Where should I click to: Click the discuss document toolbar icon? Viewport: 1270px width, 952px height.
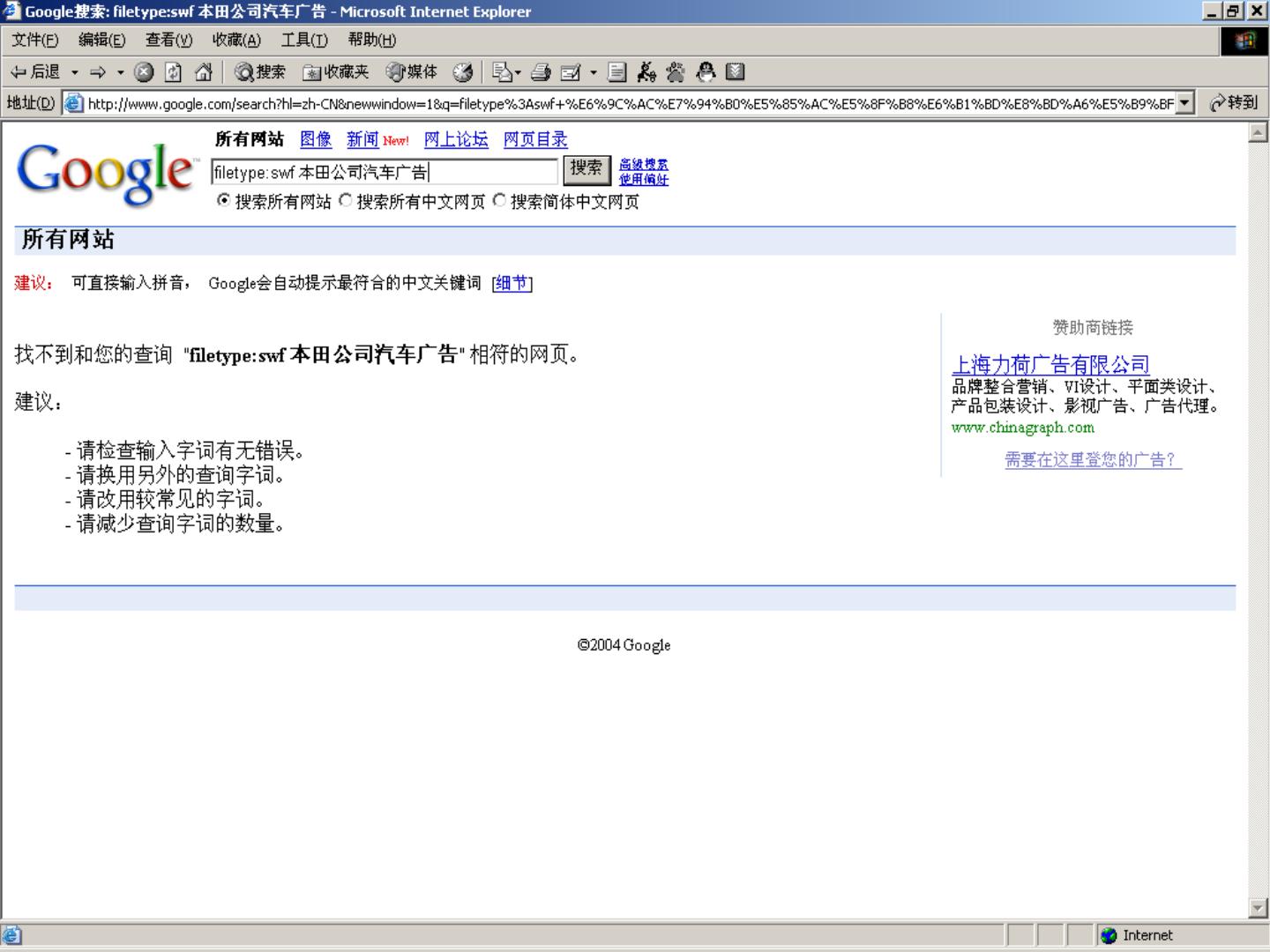coord(617,72)
